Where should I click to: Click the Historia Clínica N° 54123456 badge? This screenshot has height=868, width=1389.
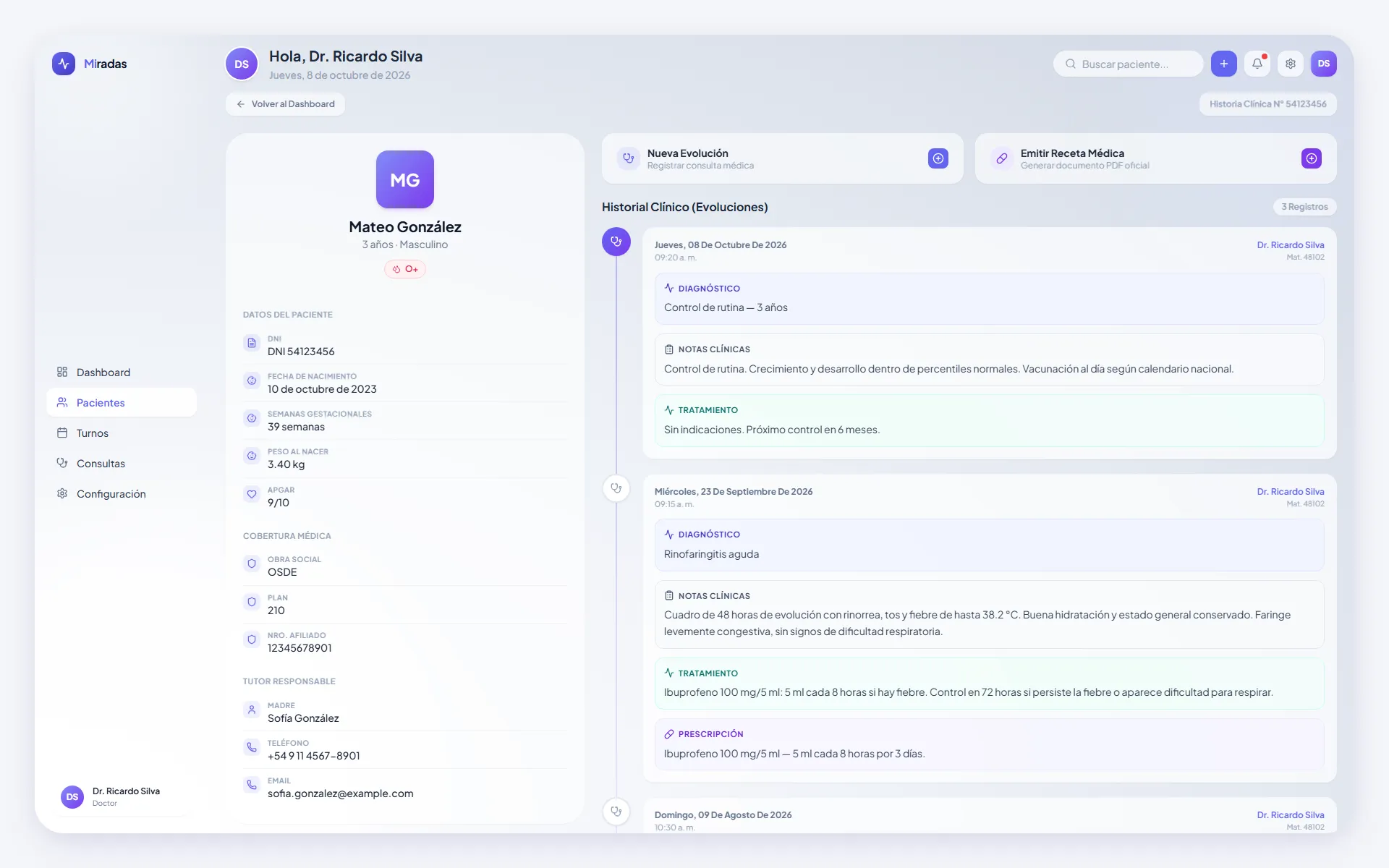(1267, 104)
